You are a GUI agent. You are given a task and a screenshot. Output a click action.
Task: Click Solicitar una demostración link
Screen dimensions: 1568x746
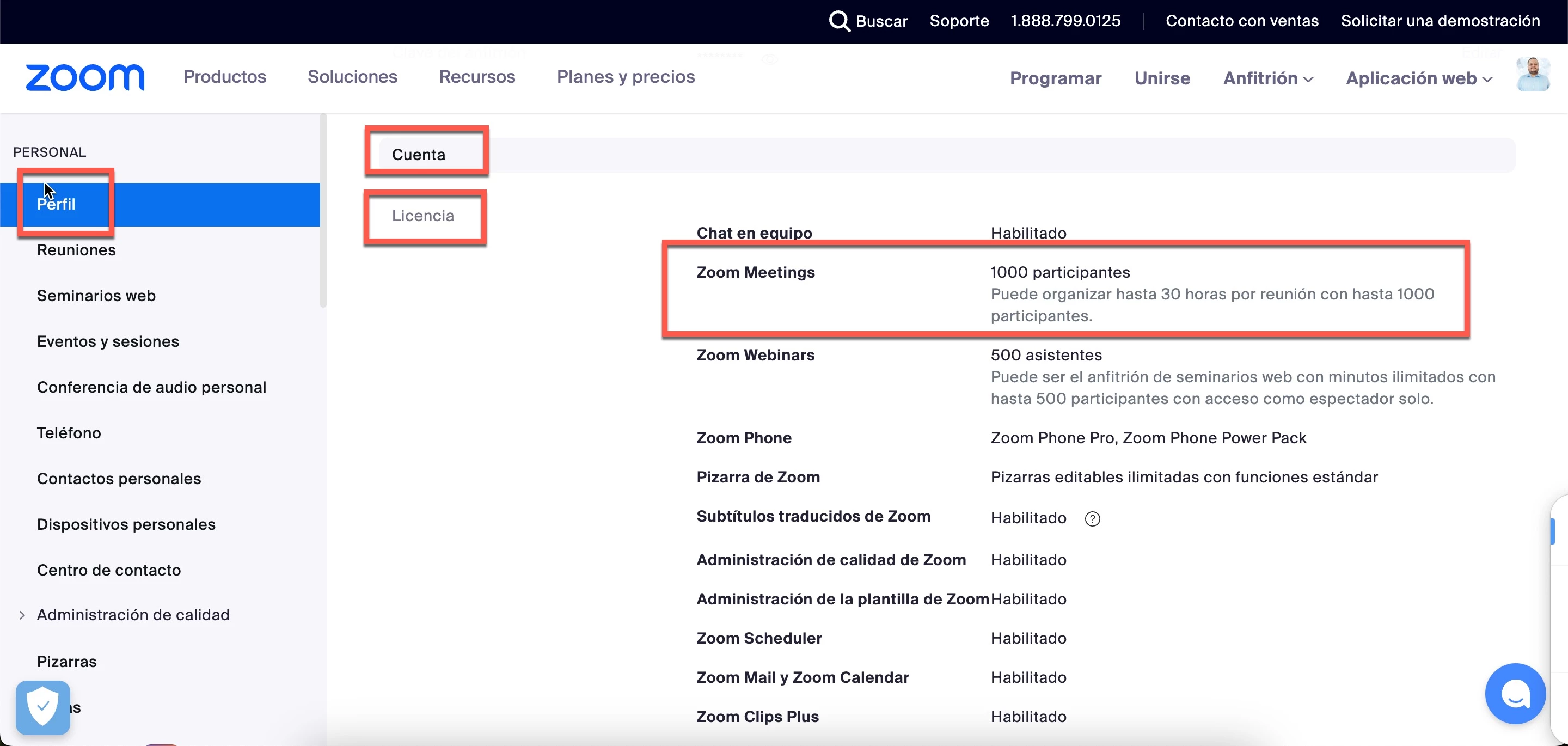1440,21
